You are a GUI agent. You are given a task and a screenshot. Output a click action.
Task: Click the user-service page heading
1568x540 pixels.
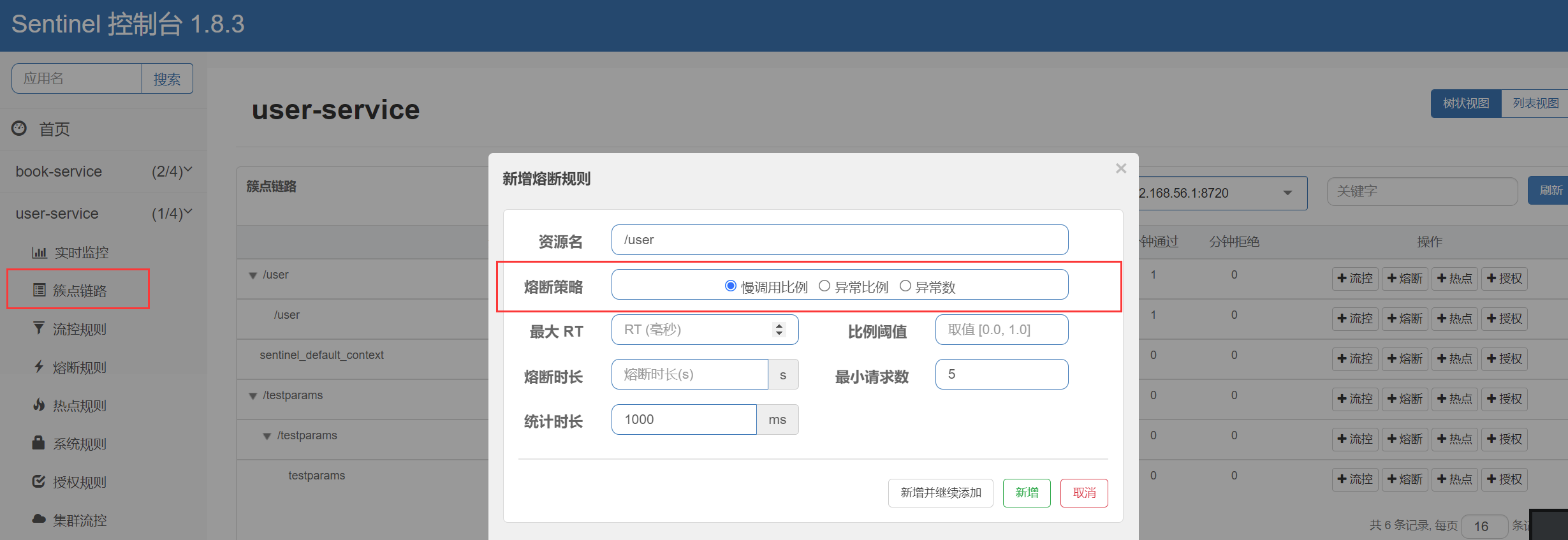335,110
